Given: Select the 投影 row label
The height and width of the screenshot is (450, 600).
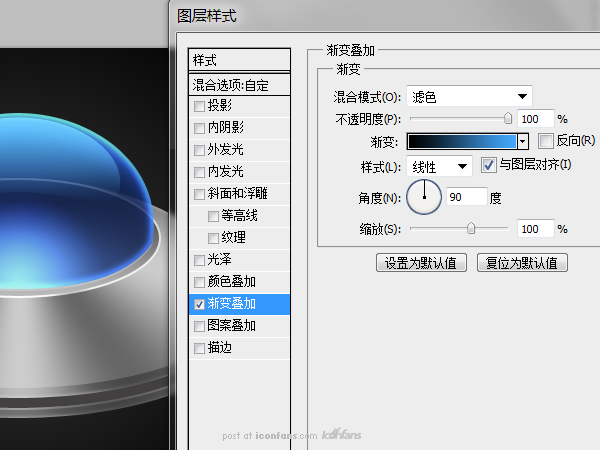Looking at the screenshot, I should pyautogui.click(x=219, y=105).
